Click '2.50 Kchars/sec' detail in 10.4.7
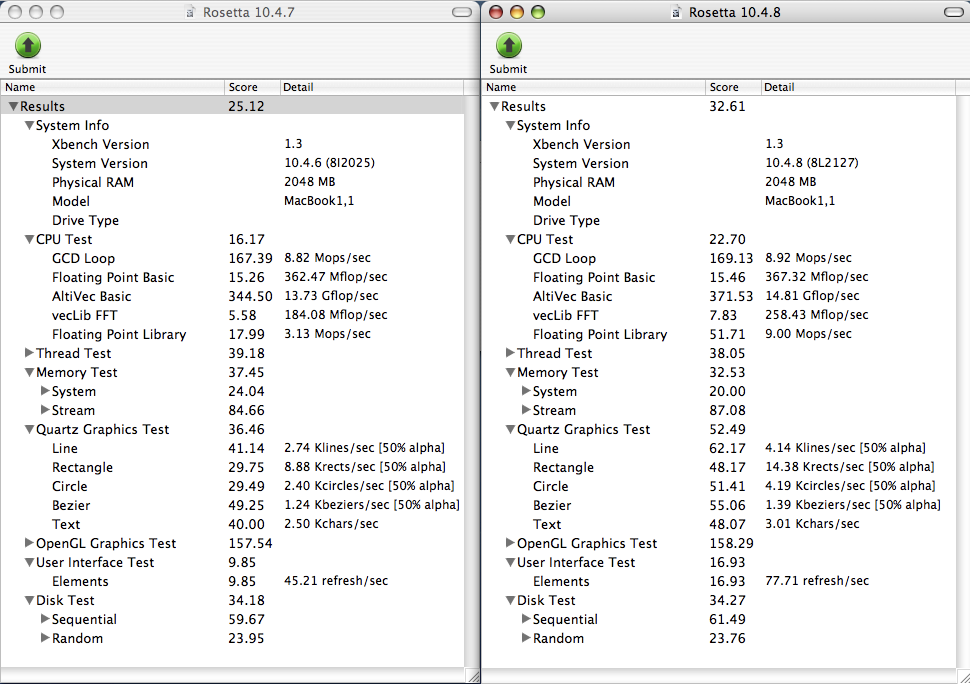This screenshot has height=684, width=970. click(x=331, y=524)
